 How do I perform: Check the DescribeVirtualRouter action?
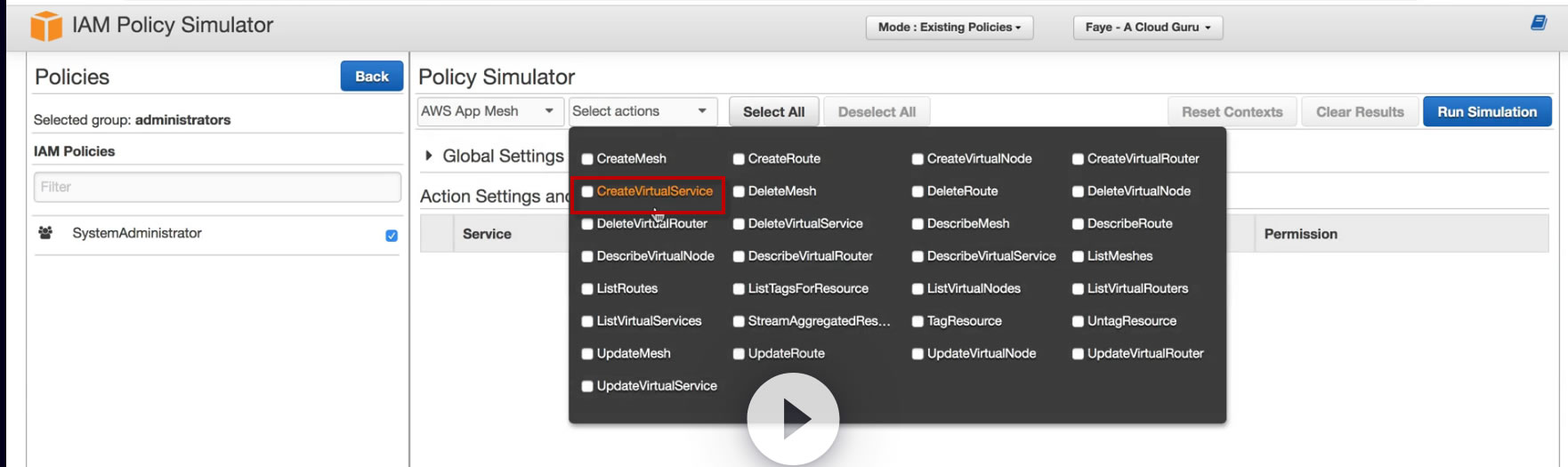tap(739, 256)
